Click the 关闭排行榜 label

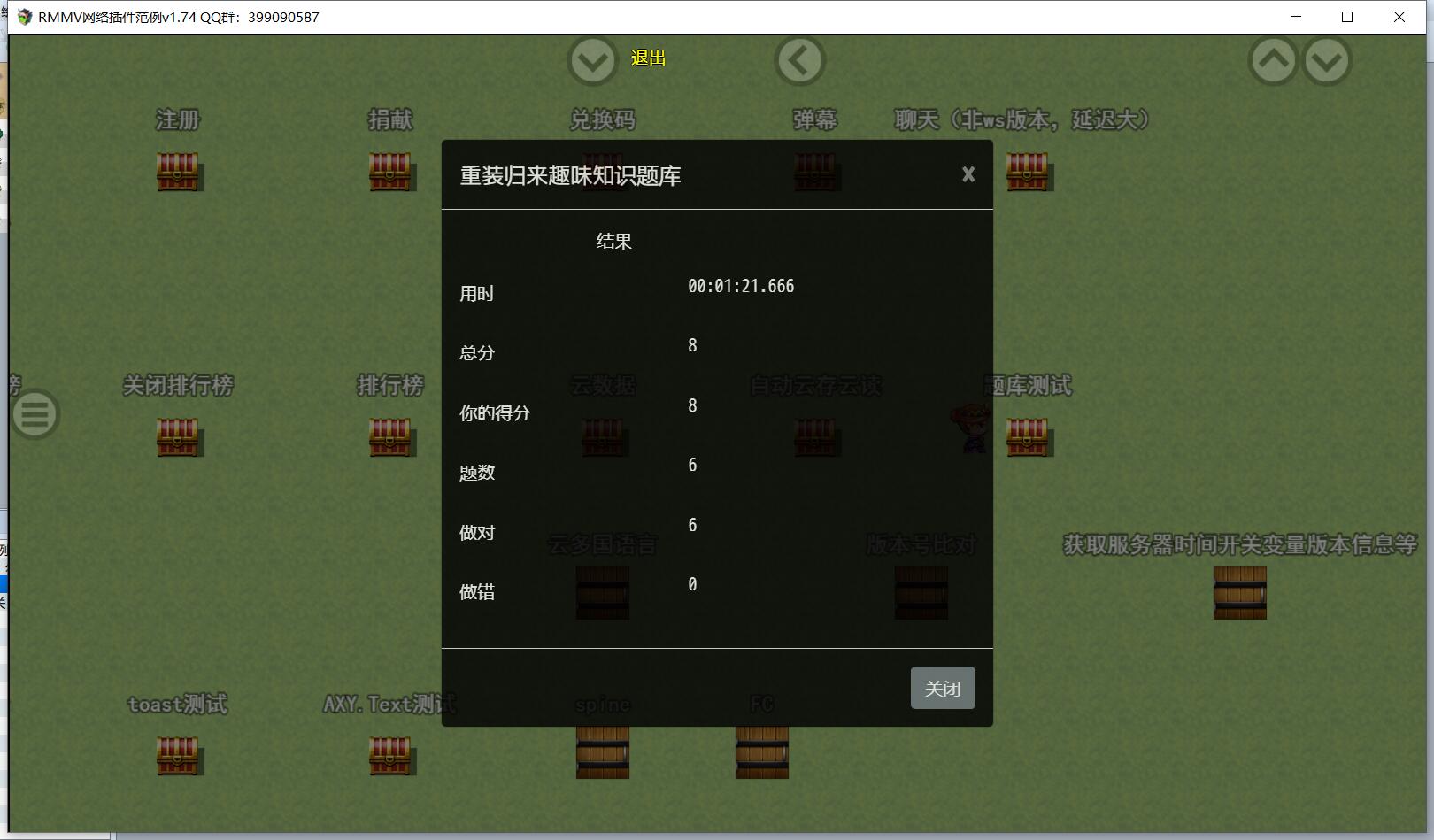pyautogui.click(x=178, y=385)
